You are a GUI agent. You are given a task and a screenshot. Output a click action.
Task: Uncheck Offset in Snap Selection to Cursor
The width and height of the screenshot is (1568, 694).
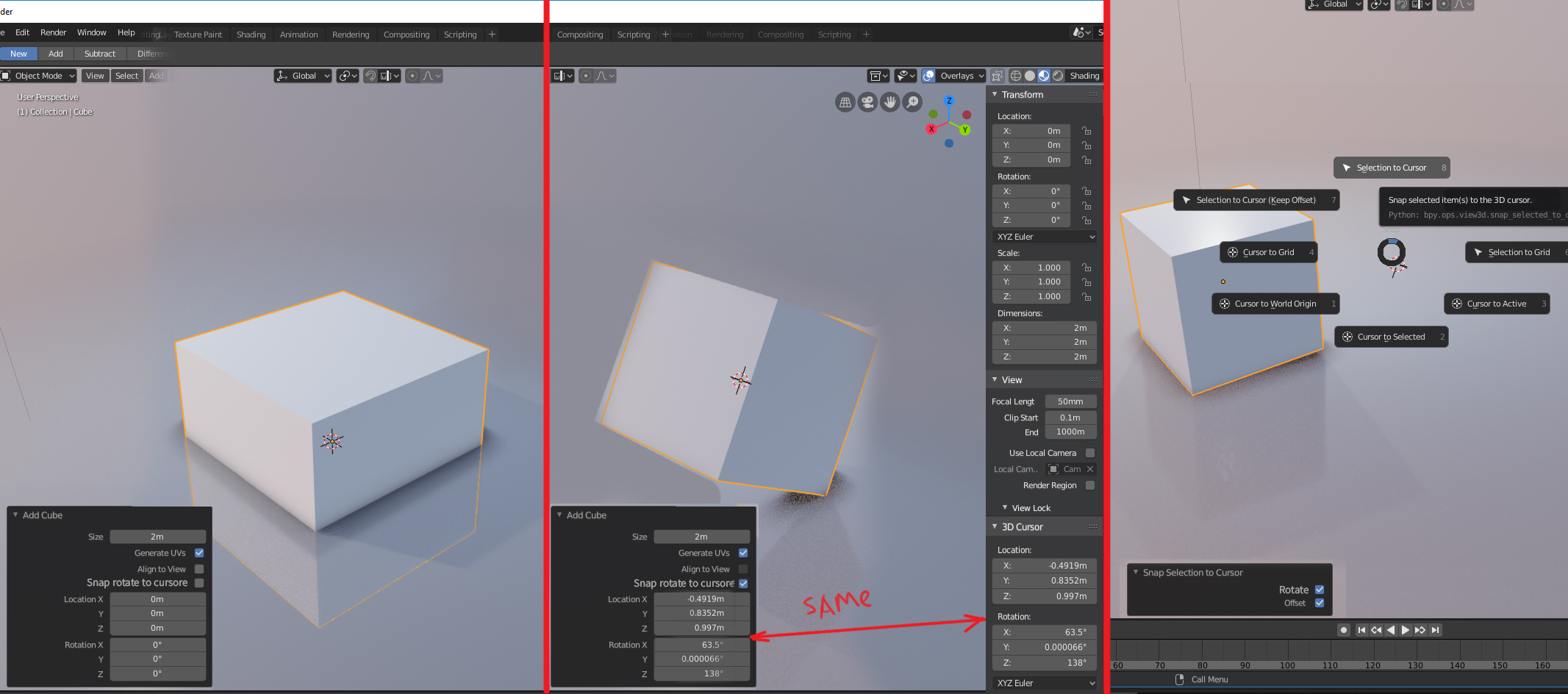click(1320, 603)
